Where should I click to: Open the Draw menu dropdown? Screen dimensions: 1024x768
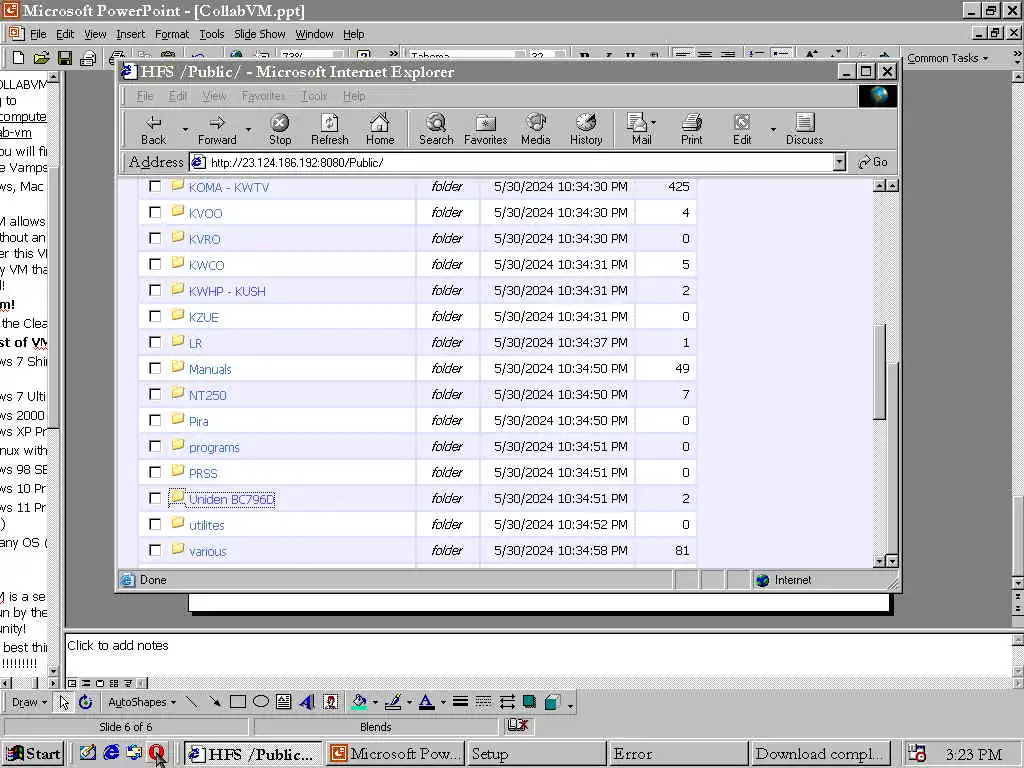tap(29, 702)
